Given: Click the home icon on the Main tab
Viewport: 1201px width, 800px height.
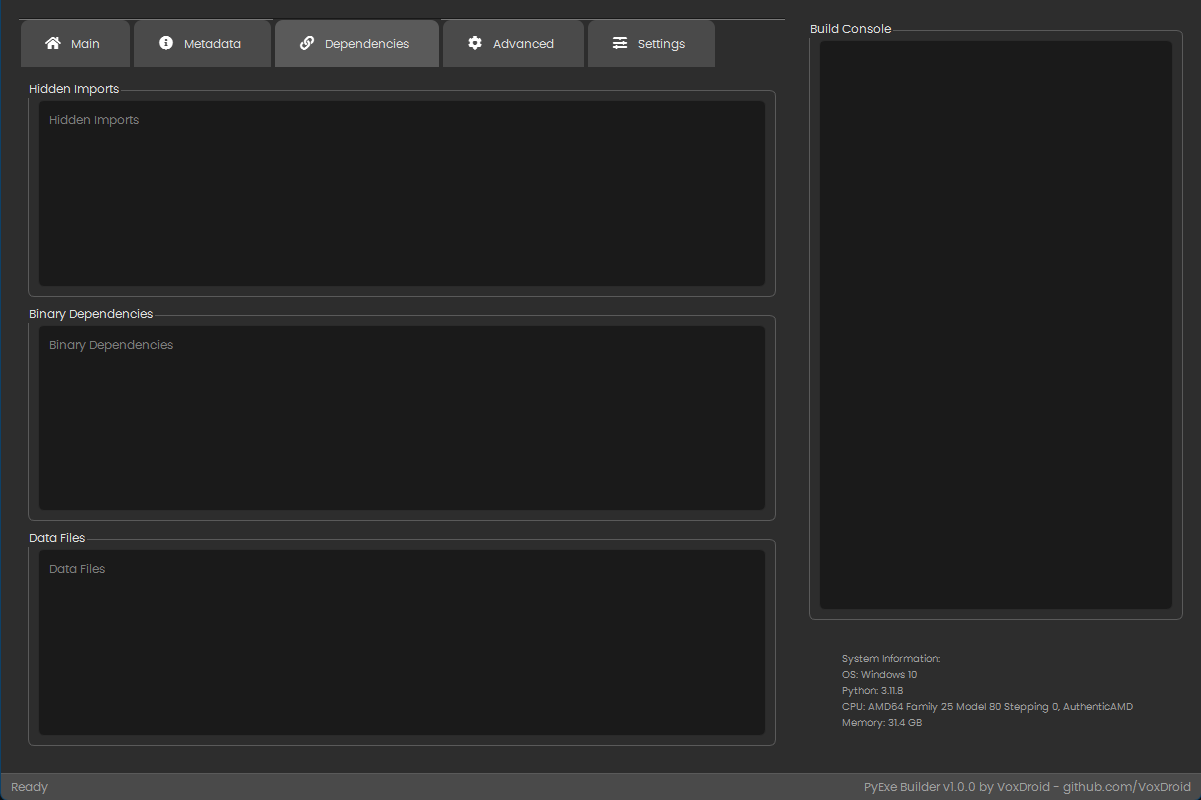Looking at the screenshot, I should (53, 43).
